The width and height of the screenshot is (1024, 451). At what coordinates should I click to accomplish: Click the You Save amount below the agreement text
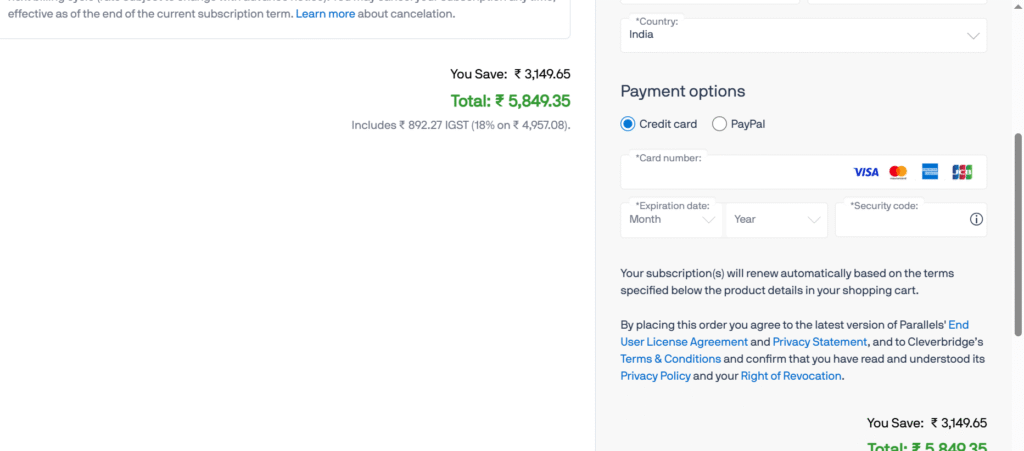point(927,423)
